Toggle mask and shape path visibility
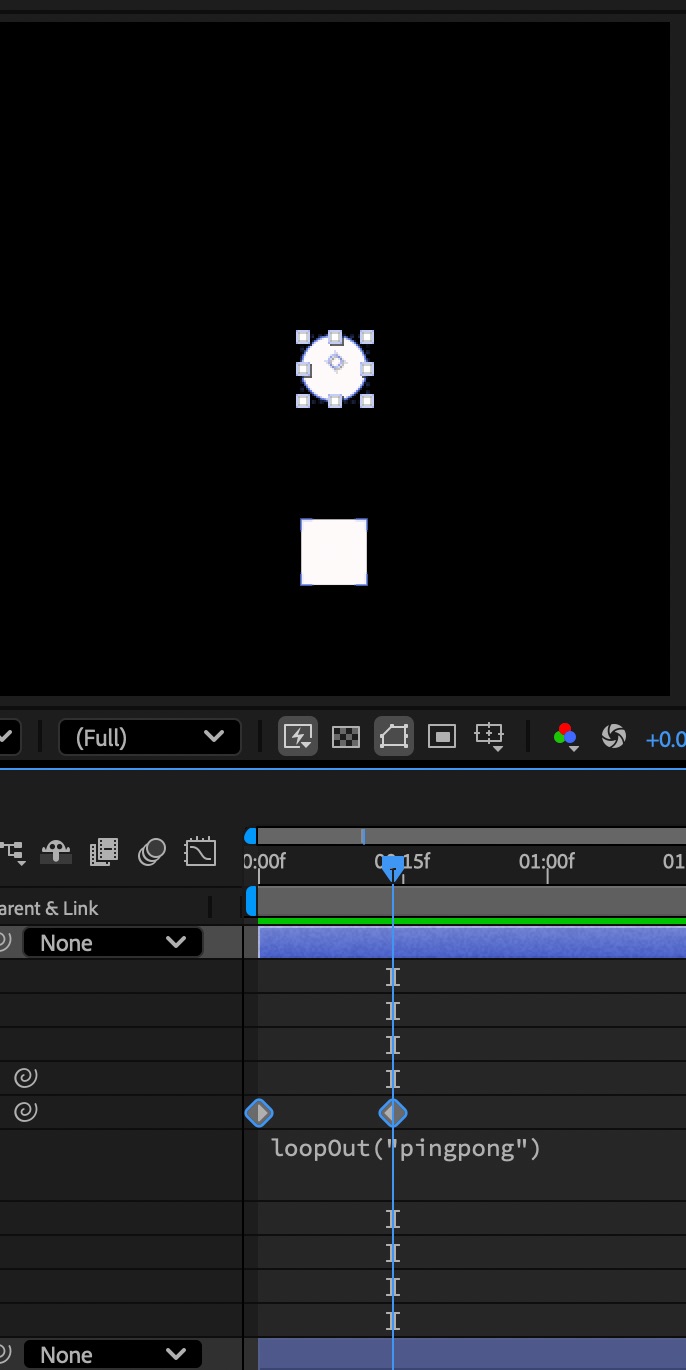Viewport: 686px width, 1370px height. coord(394,738)
